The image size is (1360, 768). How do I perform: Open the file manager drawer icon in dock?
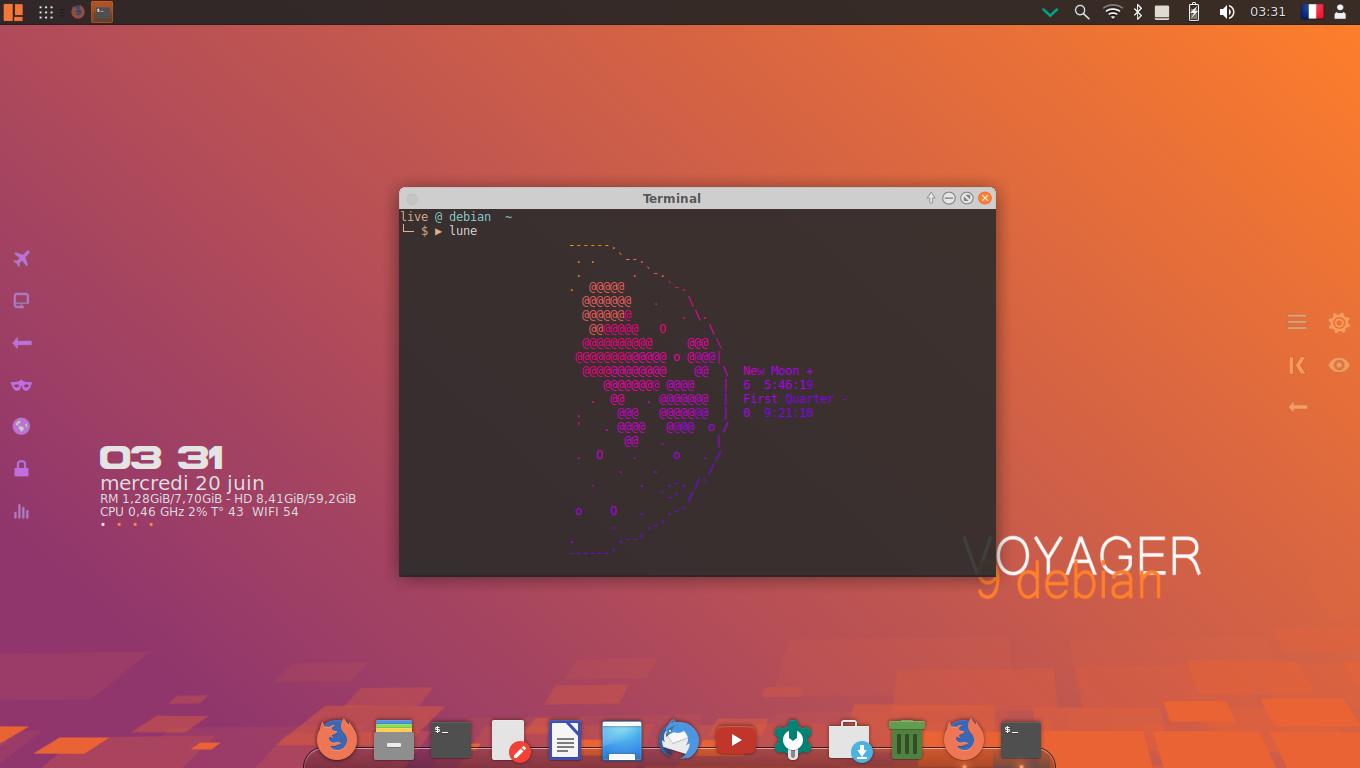pyautogui.click(x=394, y=740)
